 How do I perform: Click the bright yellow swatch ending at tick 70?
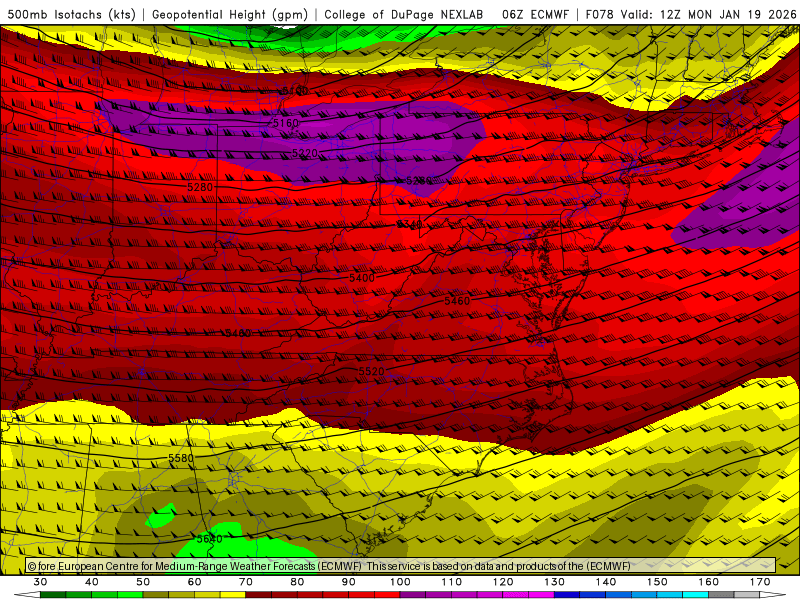[233, 595]
